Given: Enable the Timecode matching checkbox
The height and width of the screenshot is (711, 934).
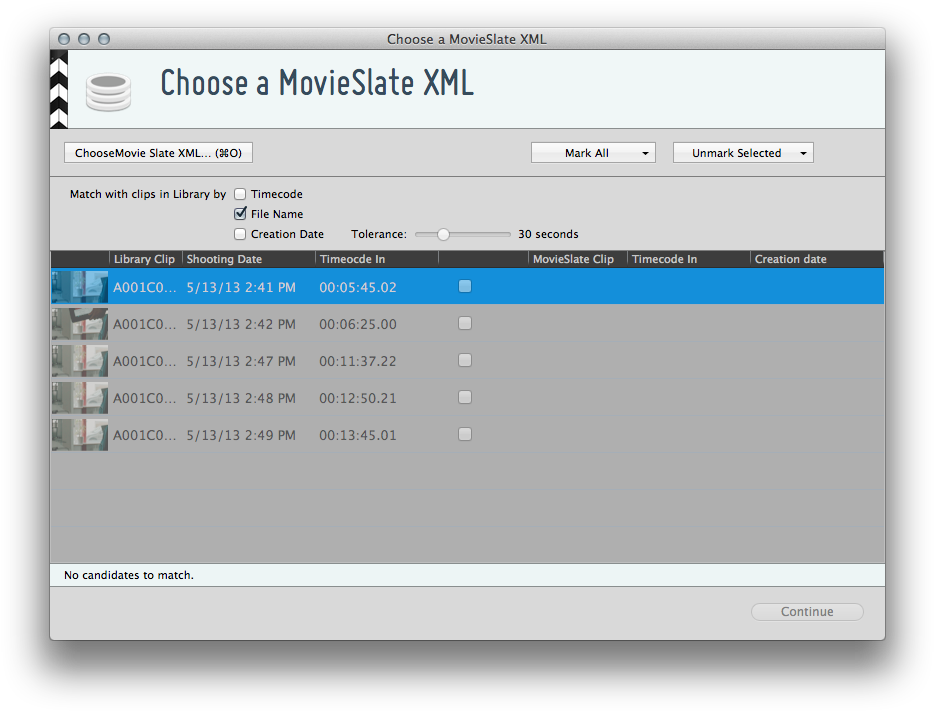Looking at the screenshot, I should (x=240, y=194).
